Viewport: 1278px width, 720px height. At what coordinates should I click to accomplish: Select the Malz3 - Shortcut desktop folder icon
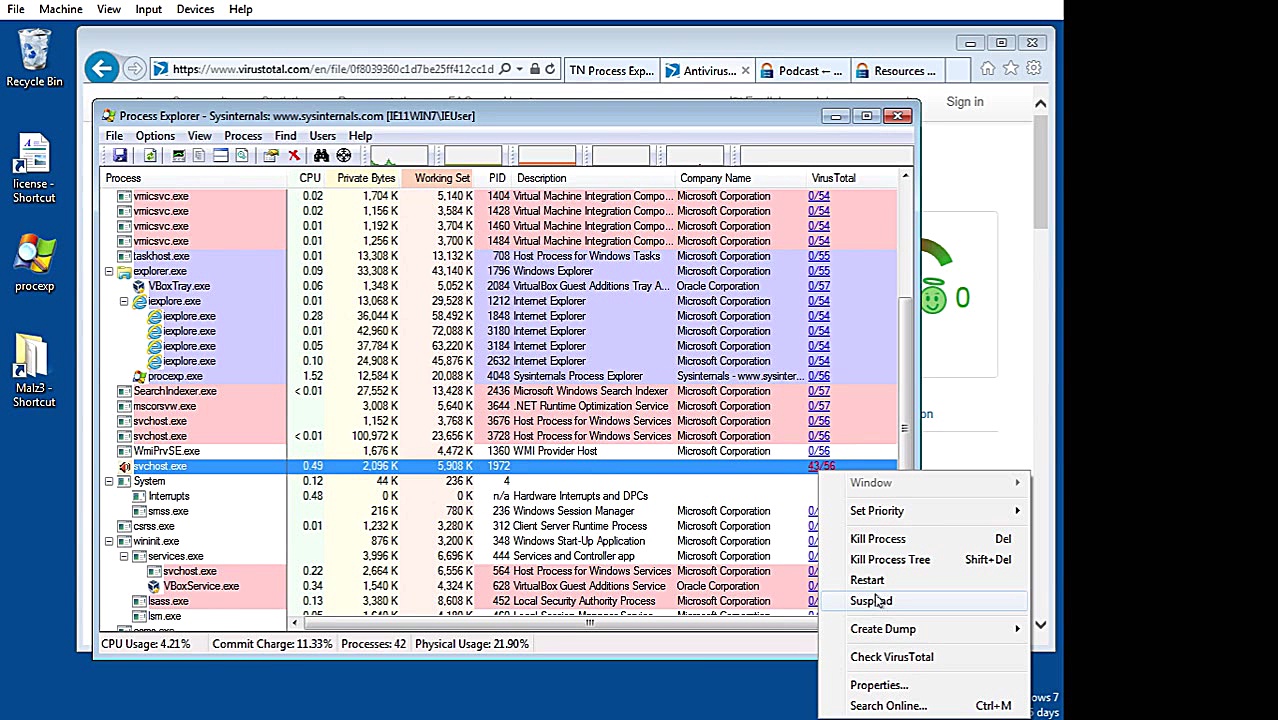click(x=33, y=370)
